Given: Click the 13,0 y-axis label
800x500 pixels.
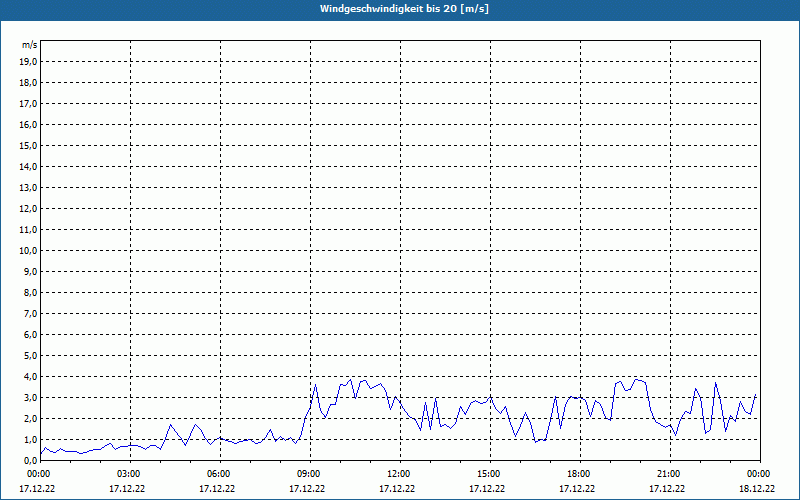Looking at the screenshot, I should coord(28,188).
